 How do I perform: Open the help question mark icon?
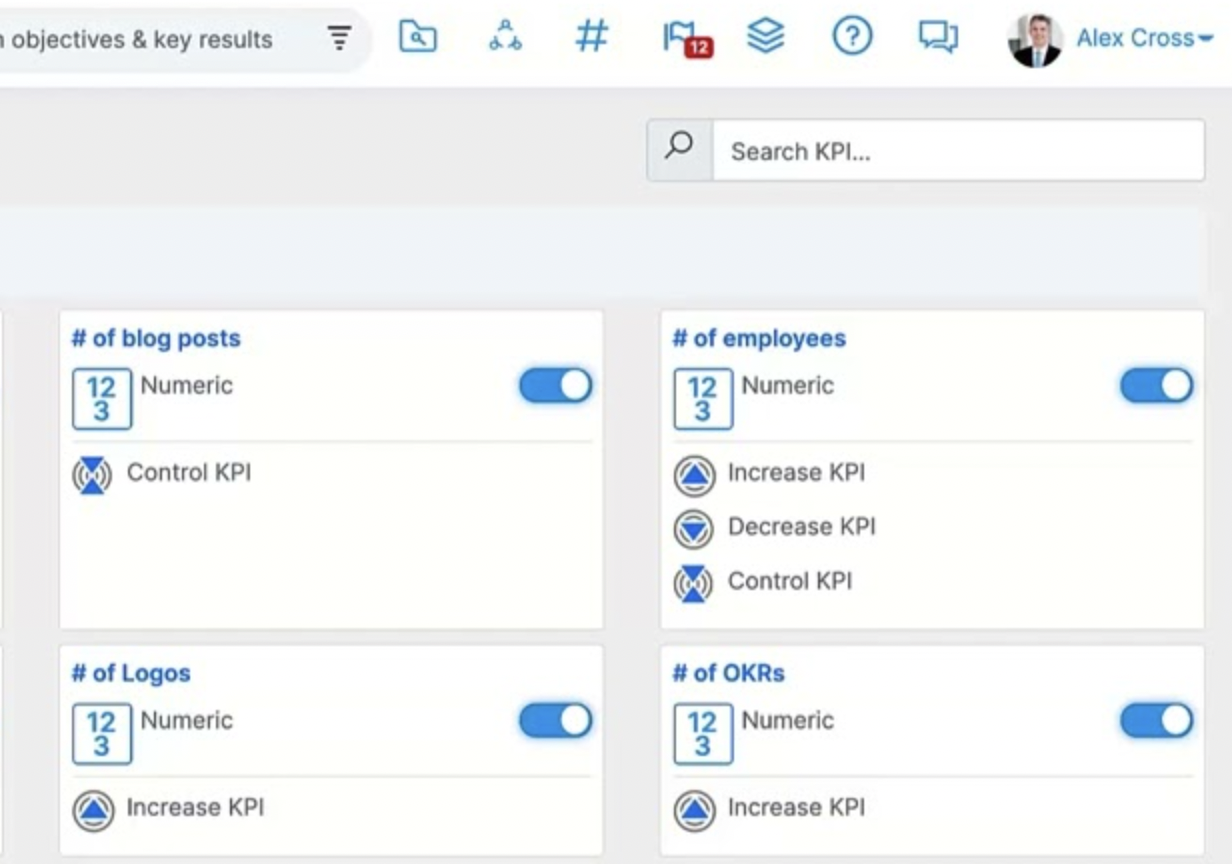[852, 37]
